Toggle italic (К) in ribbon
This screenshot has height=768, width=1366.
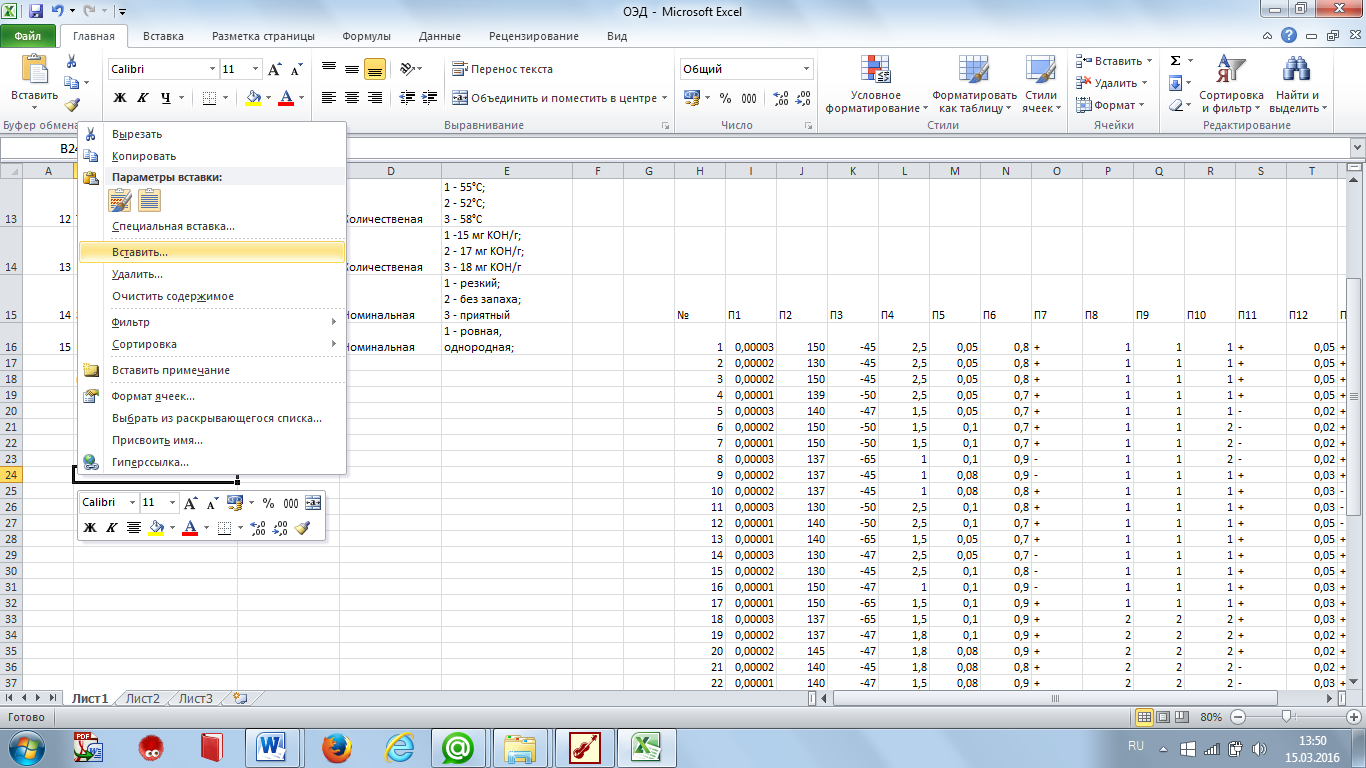click(x=143, y=98)
